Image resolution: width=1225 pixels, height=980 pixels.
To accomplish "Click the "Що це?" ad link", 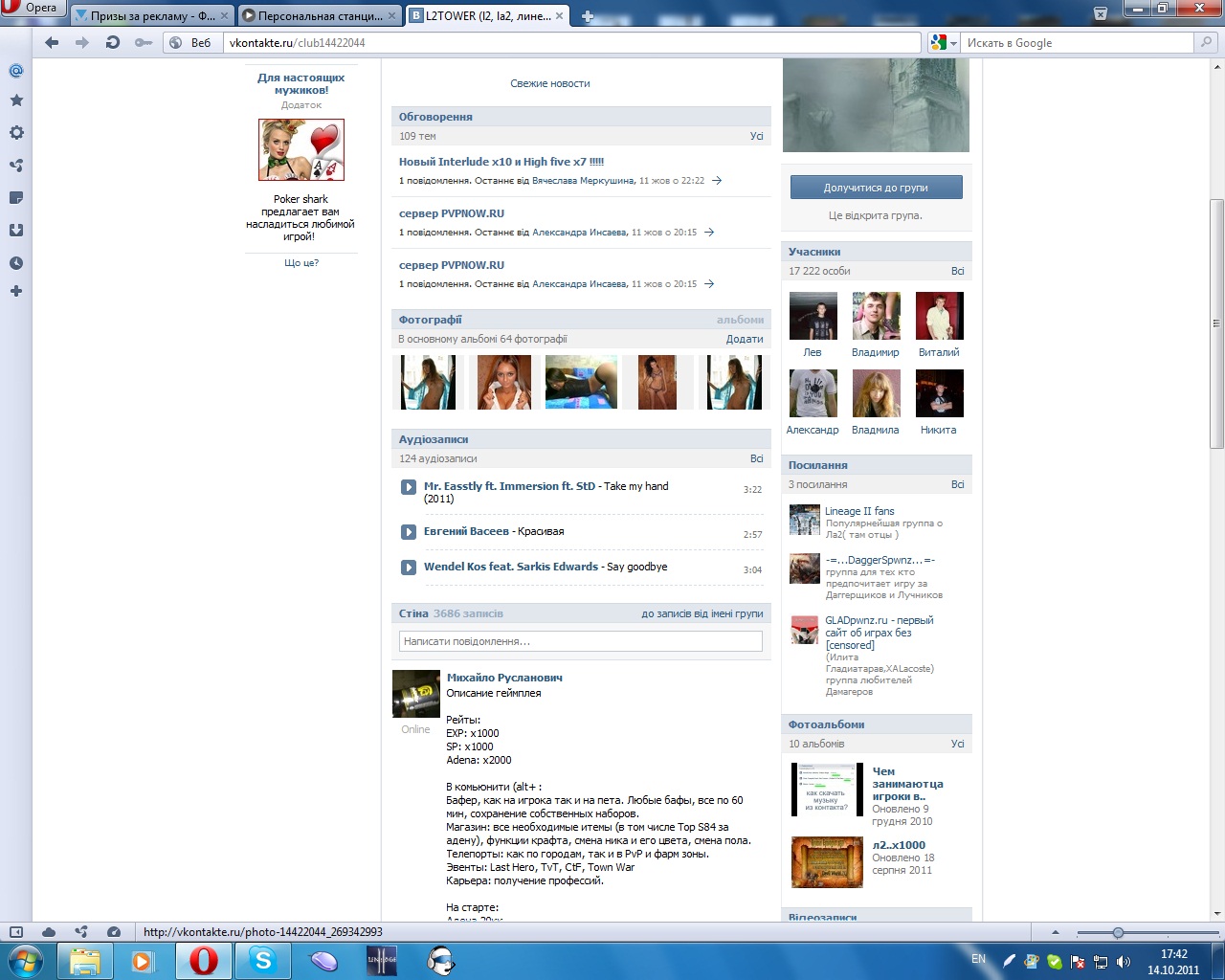I will (x=301, y=263).
